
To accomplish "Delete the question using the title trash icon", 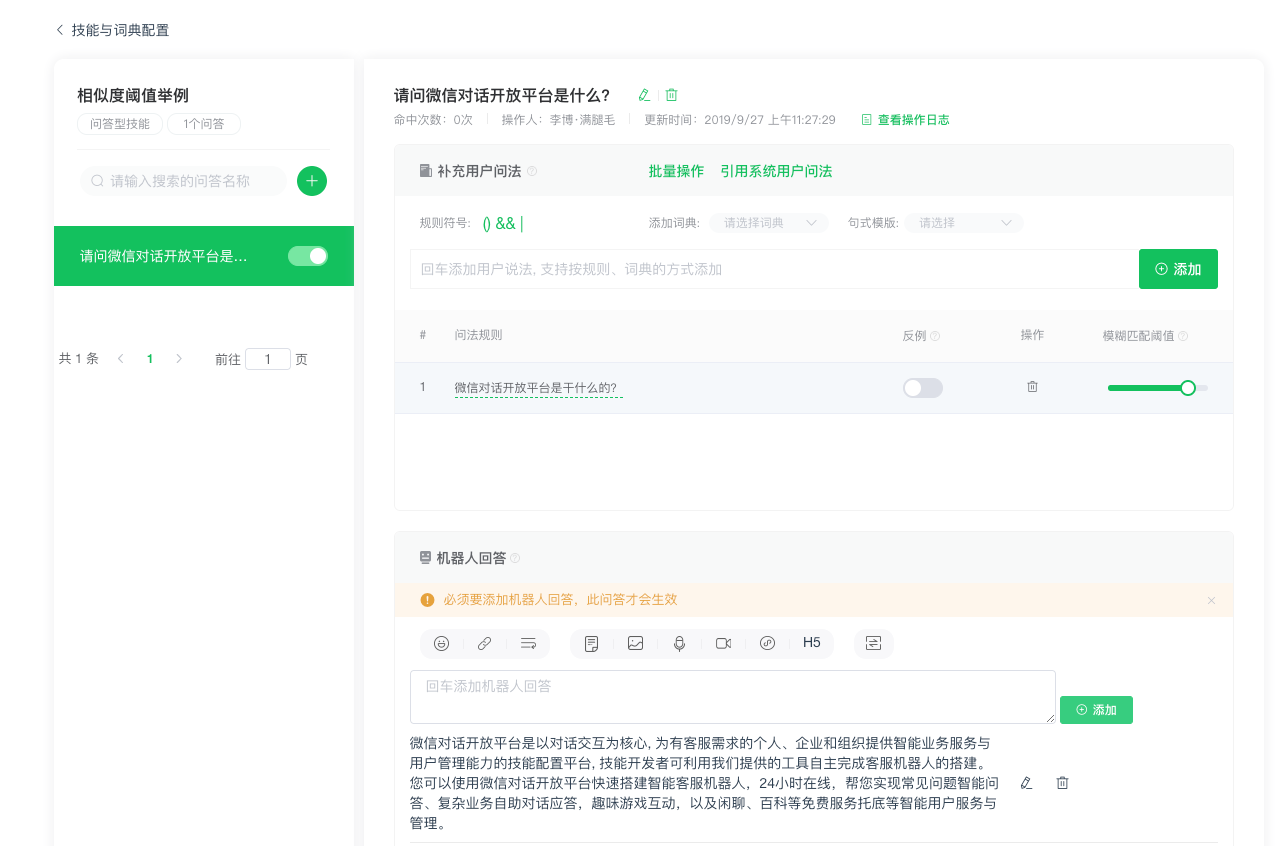I will (x=672, y=95).
